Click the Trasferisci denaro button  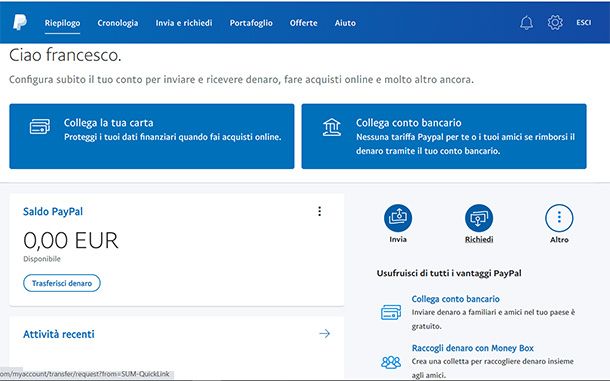click(x=62, y=283)
